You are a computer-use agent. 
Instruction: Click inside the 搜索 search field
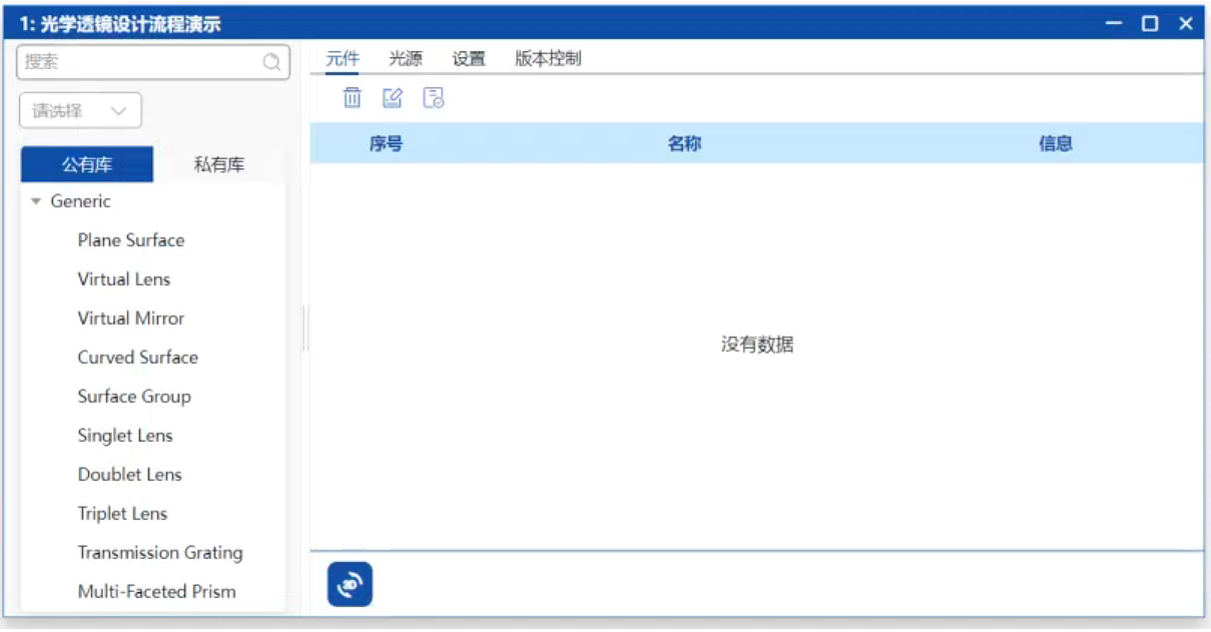[140, 62]
